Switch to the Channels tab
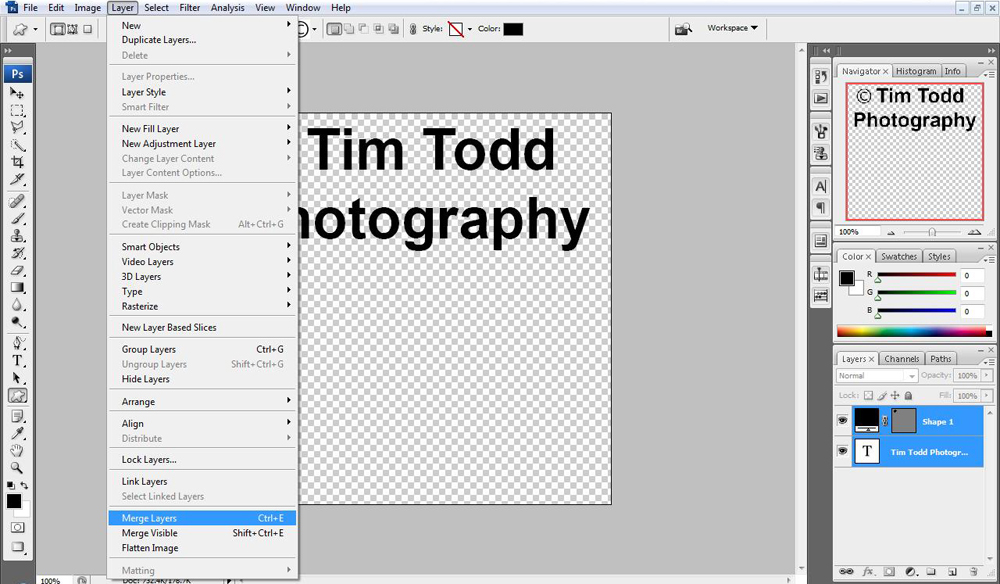The height and width of the screenshot is (584, 1000). pos(901,359)
